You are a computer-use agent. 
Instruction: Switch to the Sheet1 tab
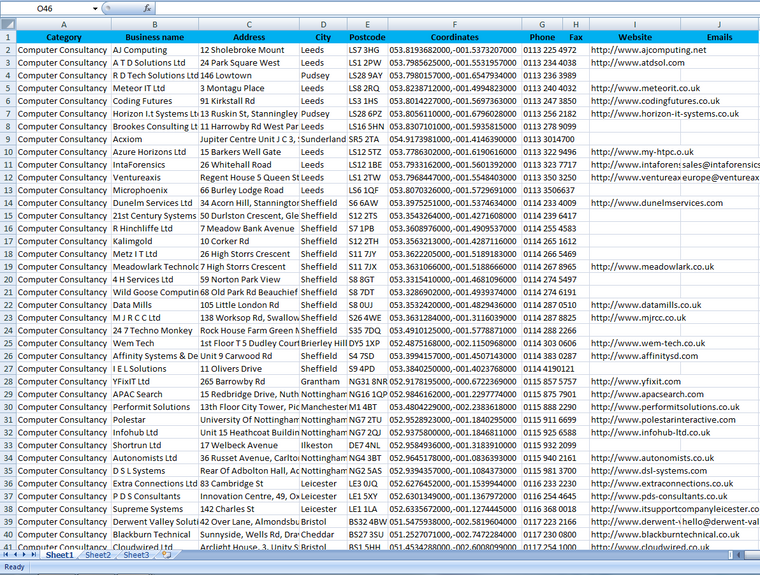tap(59, 555)
